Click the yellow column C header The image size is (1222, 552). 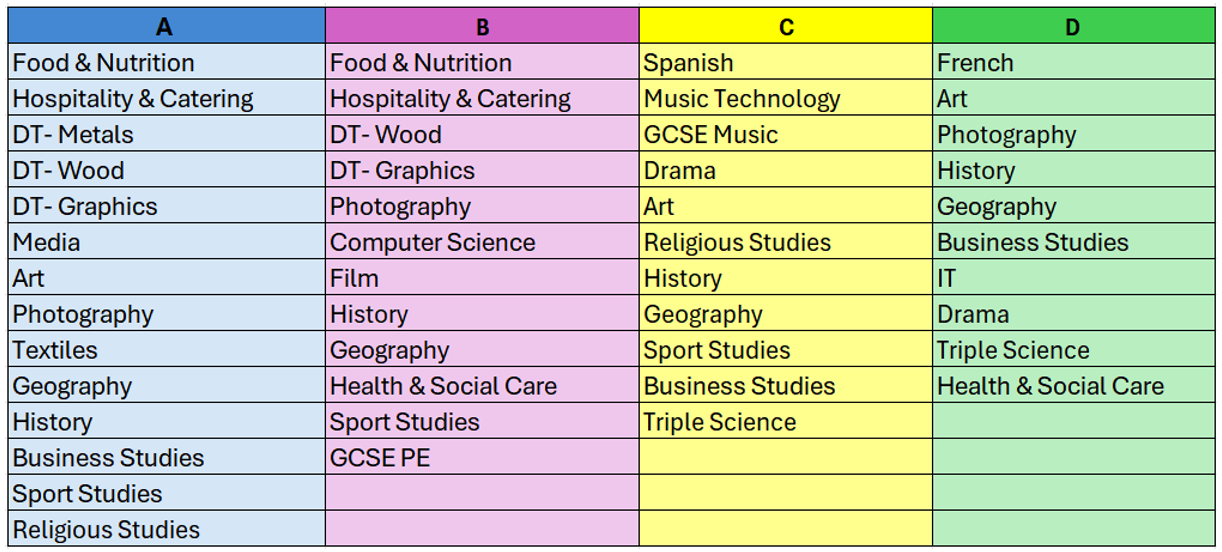pyautogui.click(x=786, y=26)
